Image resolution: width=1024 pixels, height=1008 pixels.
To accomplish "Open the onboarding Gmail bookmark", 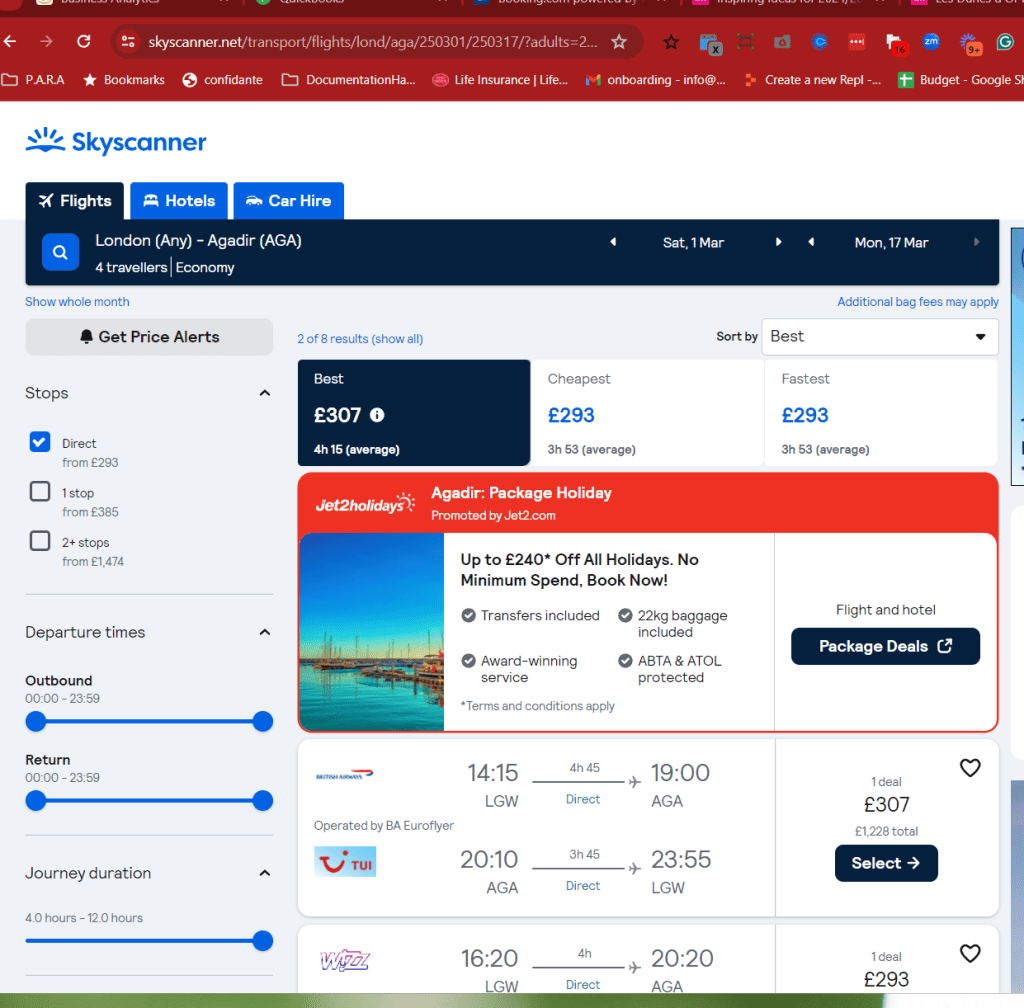I will [x=656, y=80].
